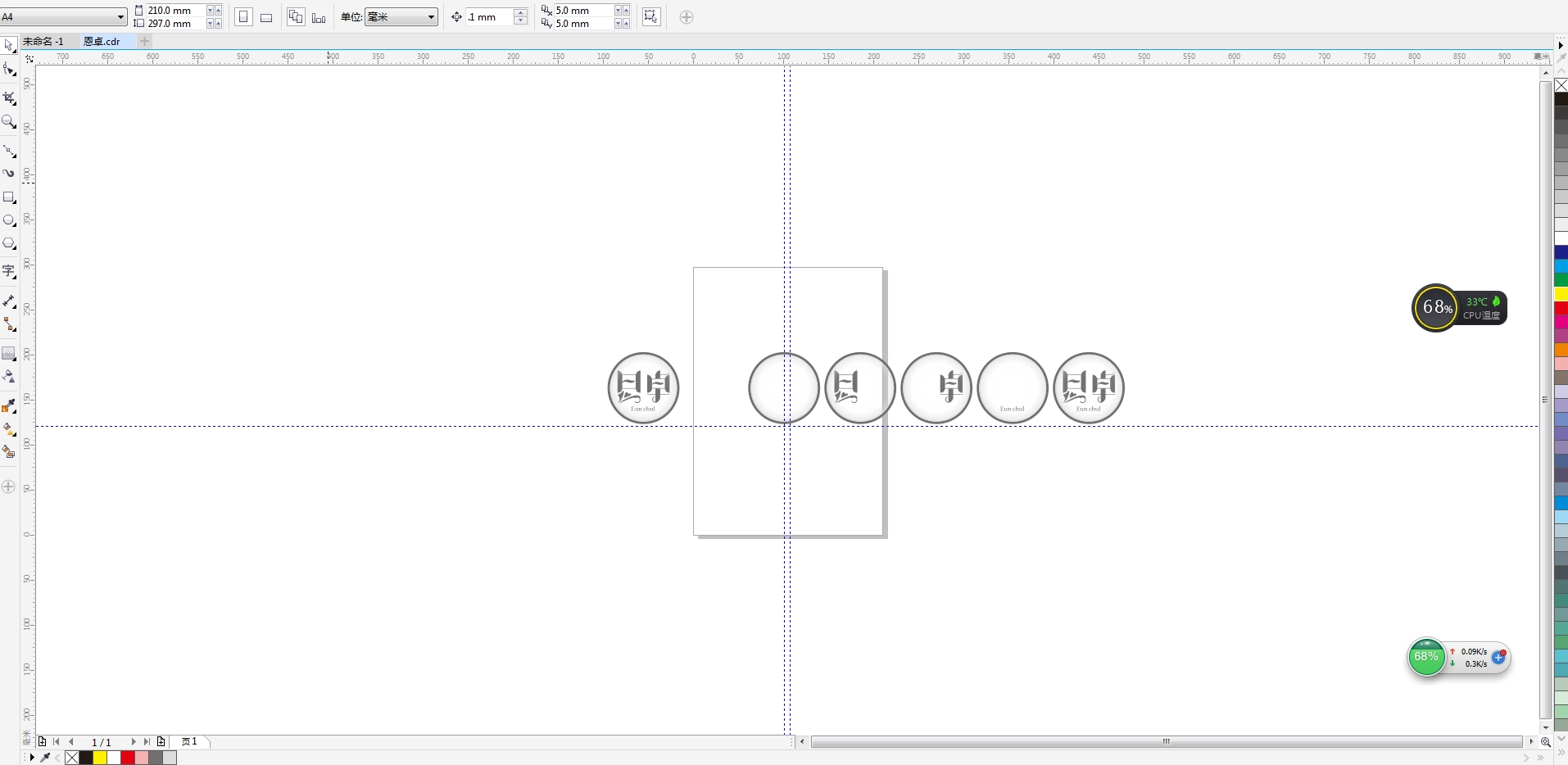Click the duplicate distance X field
Viewport: 1568px width, 765px height.
(x=583, y=11)
